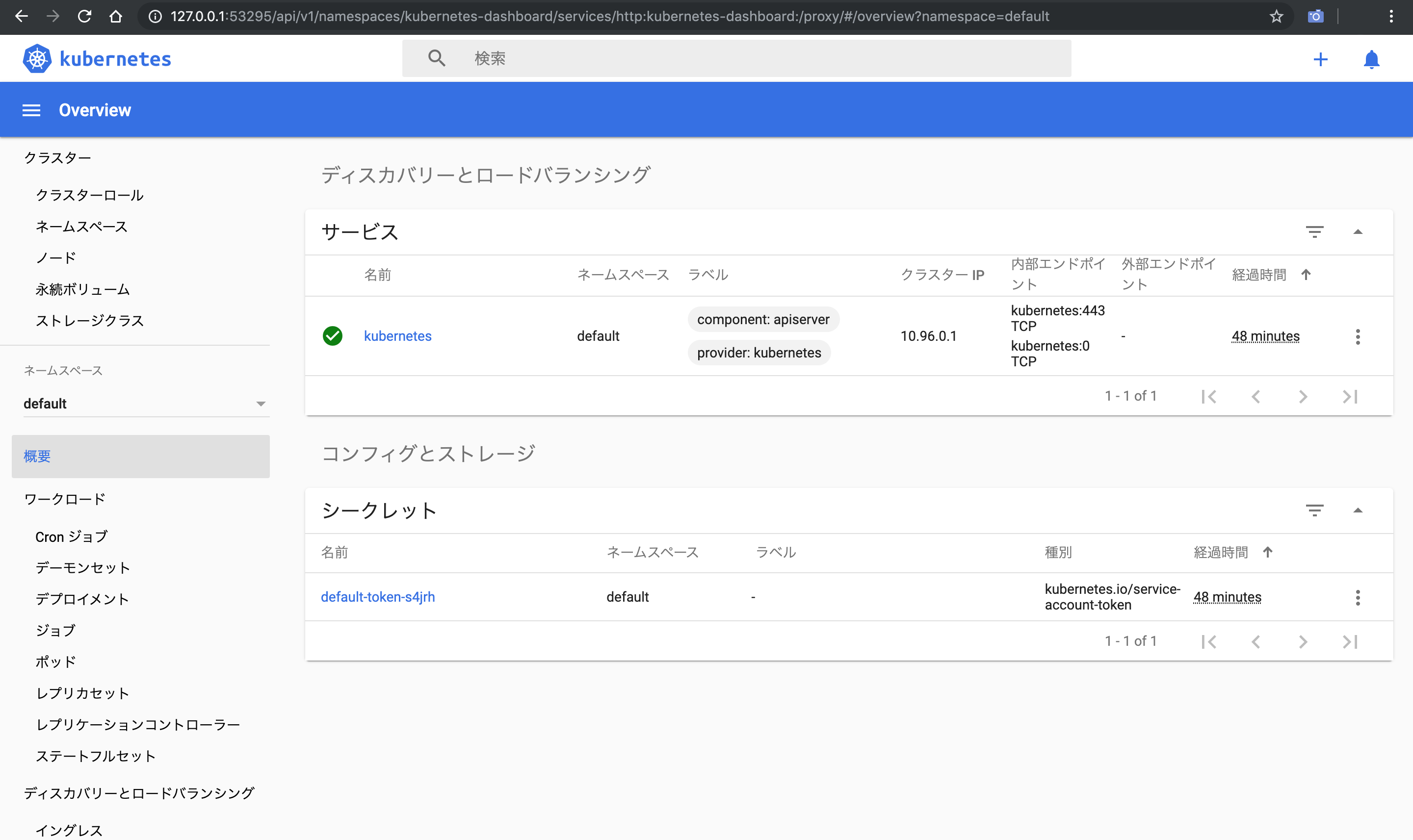
Task: Go to previous page in サービス pagination
Action: tap(1256, 396)
